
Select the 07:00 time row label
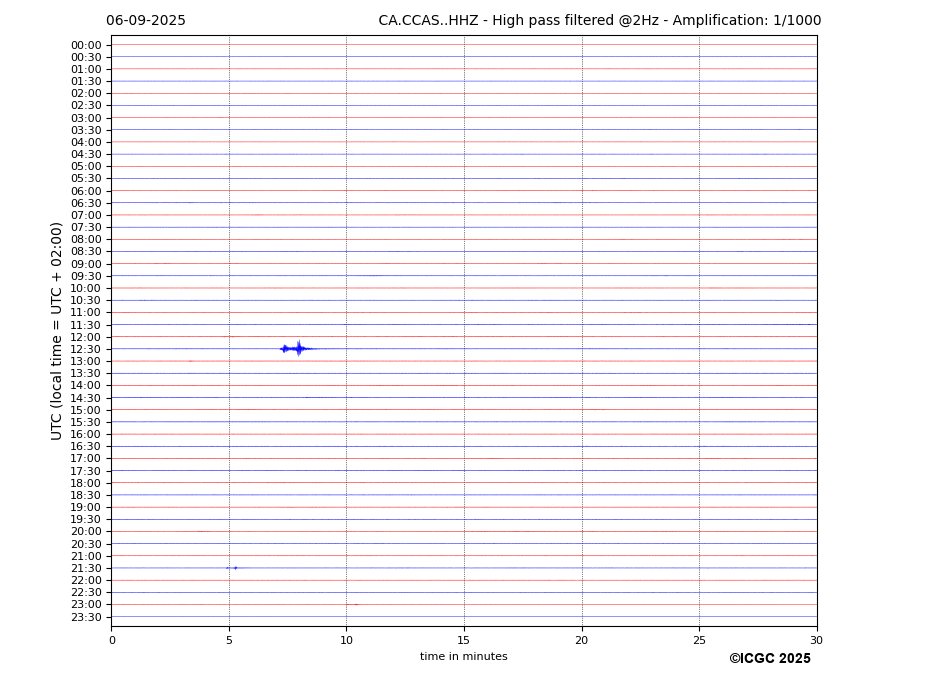[86, 215]
